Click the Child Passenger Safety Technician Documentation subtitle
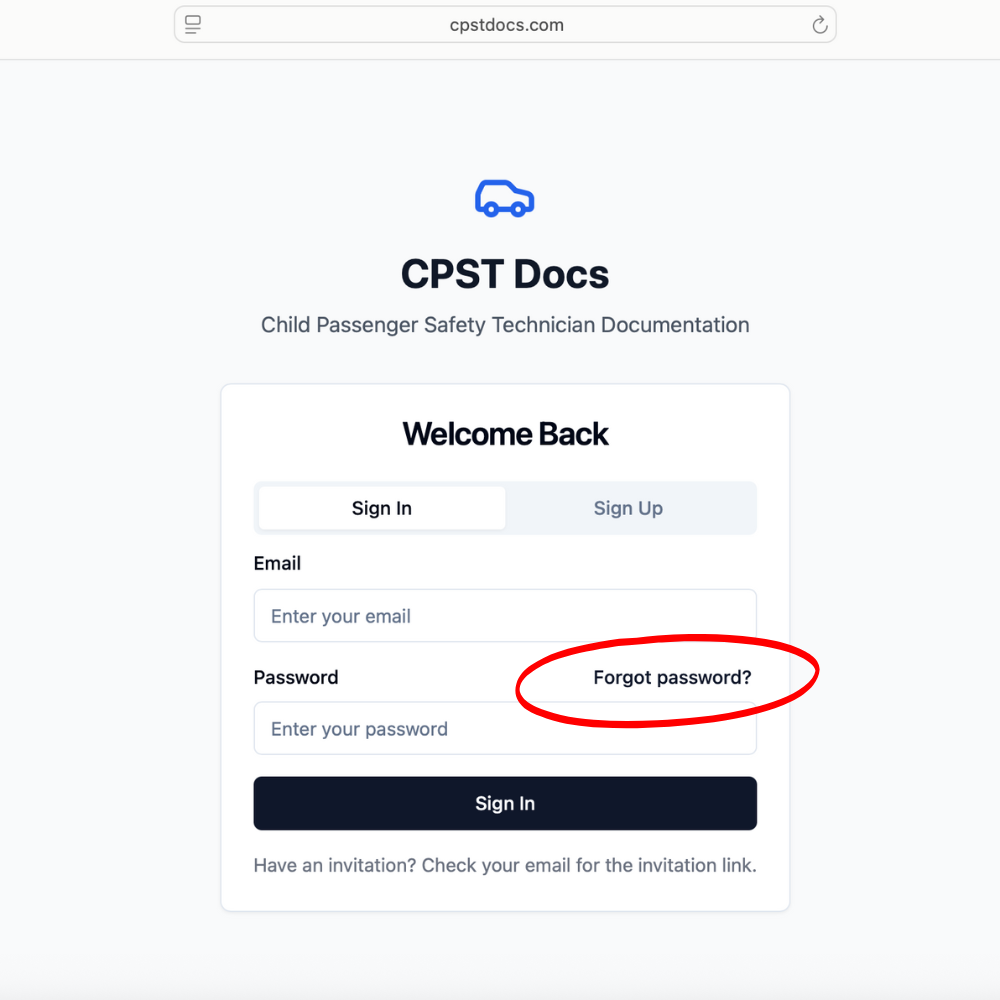This screenshot has height=1000, width=1000. click(505, 325)
